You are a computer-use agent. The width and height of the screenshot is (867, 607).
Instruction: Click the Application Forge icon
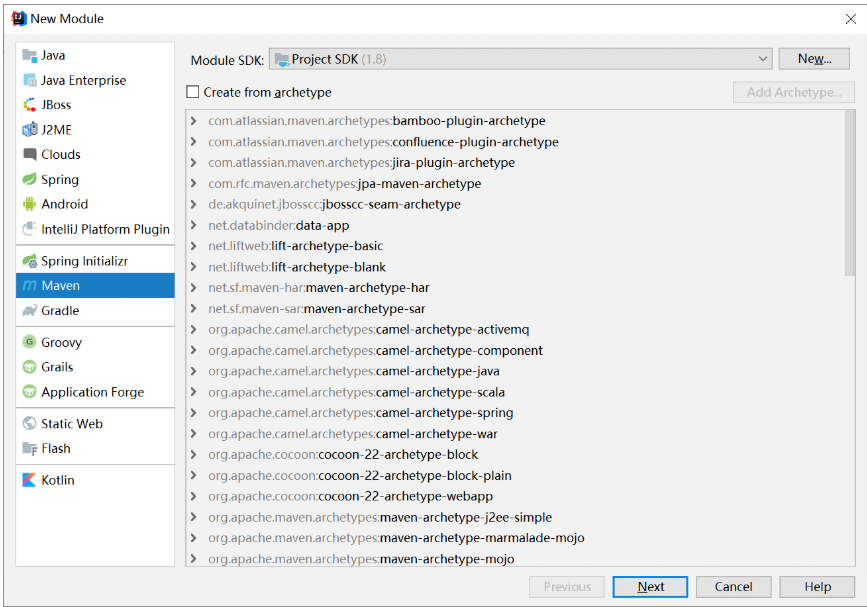[x=29, y=392]
